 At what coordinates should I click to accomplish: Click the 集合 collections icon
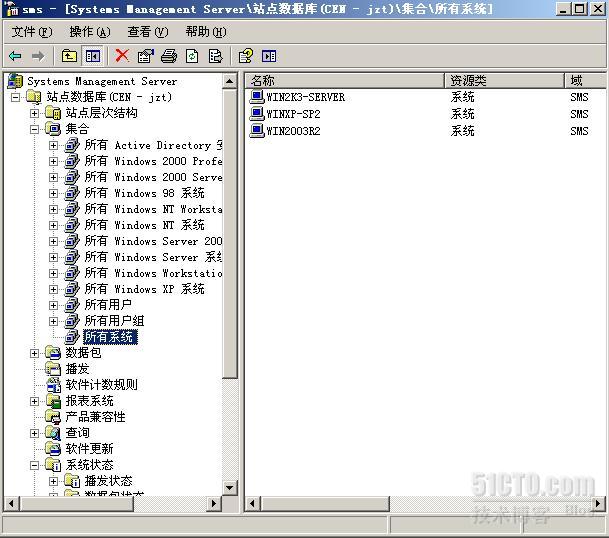pyautogui.click(x=53, y=129)
